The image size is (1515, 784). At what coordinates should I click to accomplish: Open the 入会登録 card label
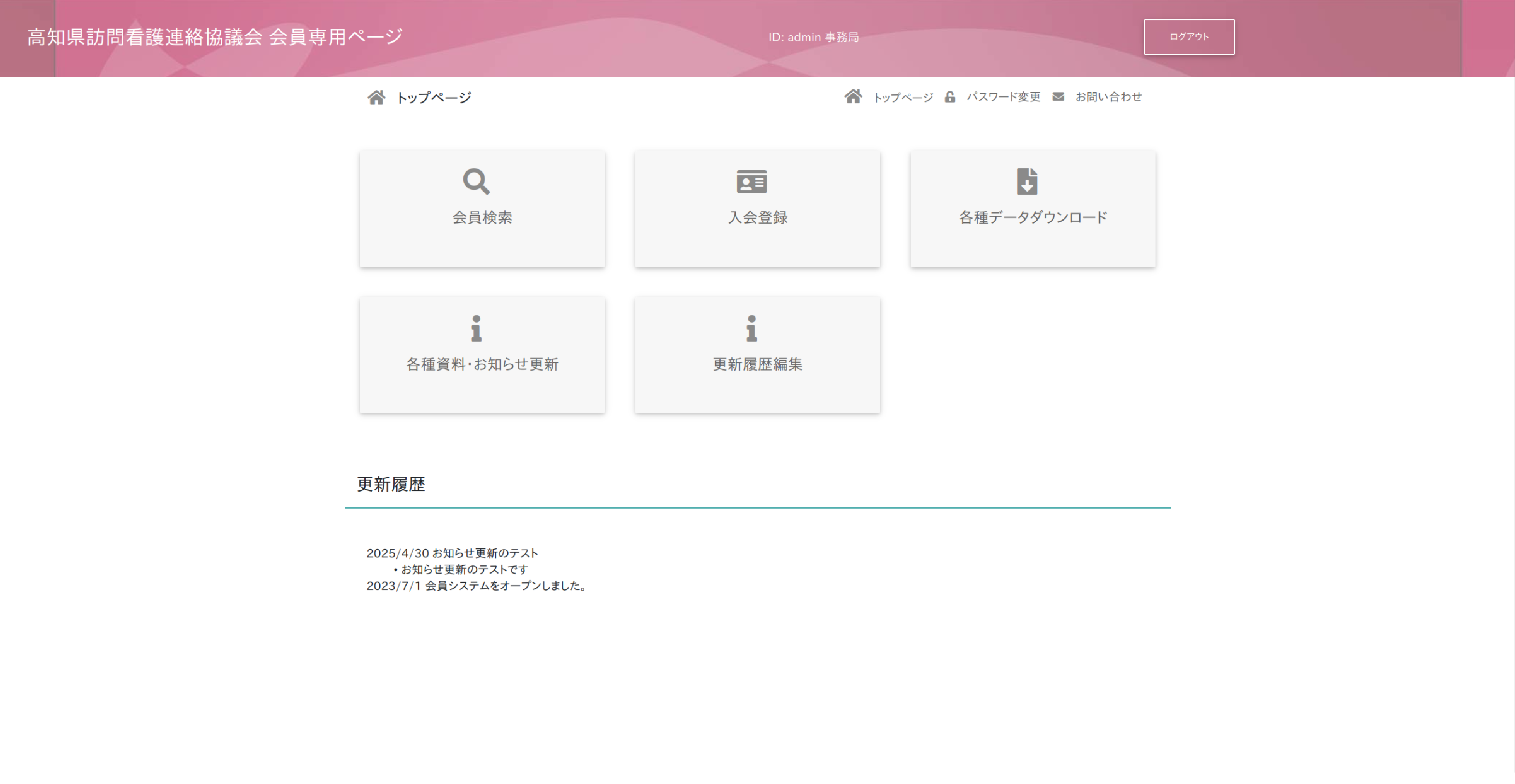pyautogui.click(x=757, y=217)
